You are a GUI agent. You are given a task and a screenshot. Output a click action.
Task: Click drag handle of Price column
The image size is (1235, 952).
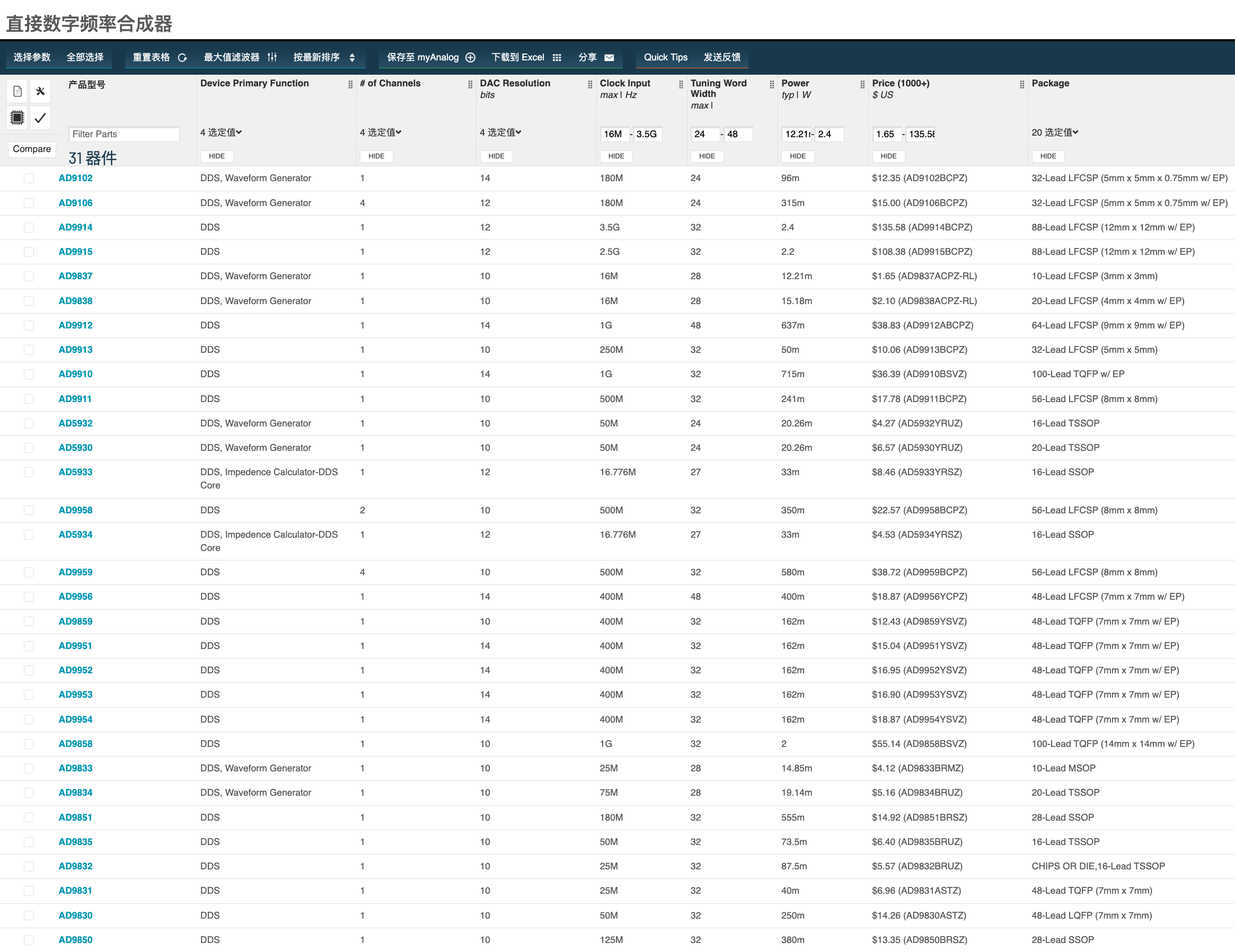[1022, 84]
